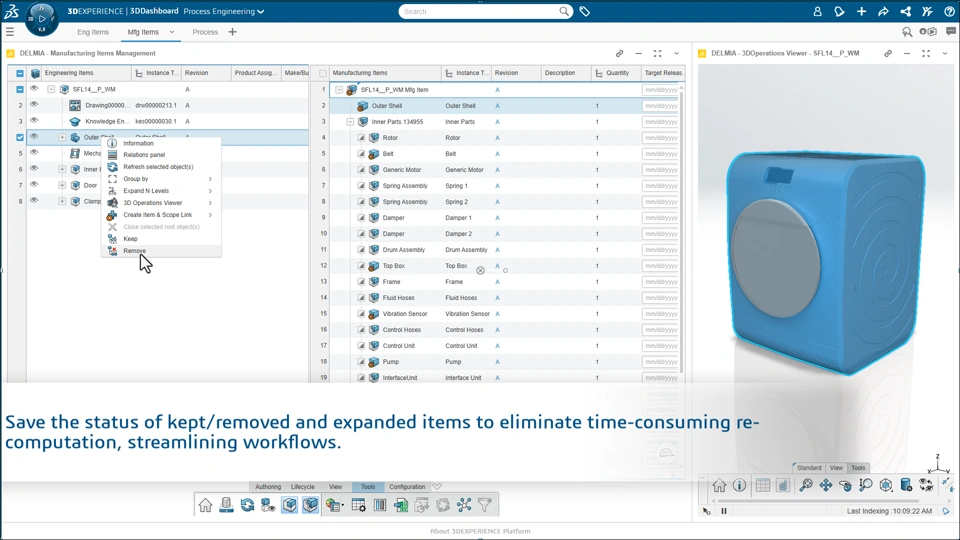Open About 3DEXPERIENCE Platform link
This screenshot has height=540, width=960.
pos(480,531)
